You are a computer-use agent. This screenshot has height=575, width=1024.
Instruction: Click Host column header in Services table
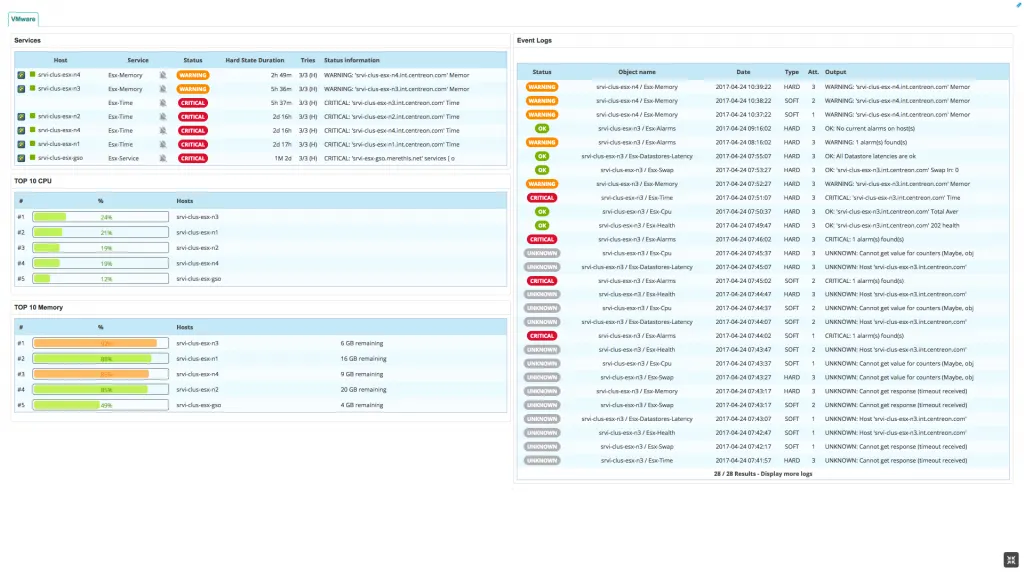point(61,60)
